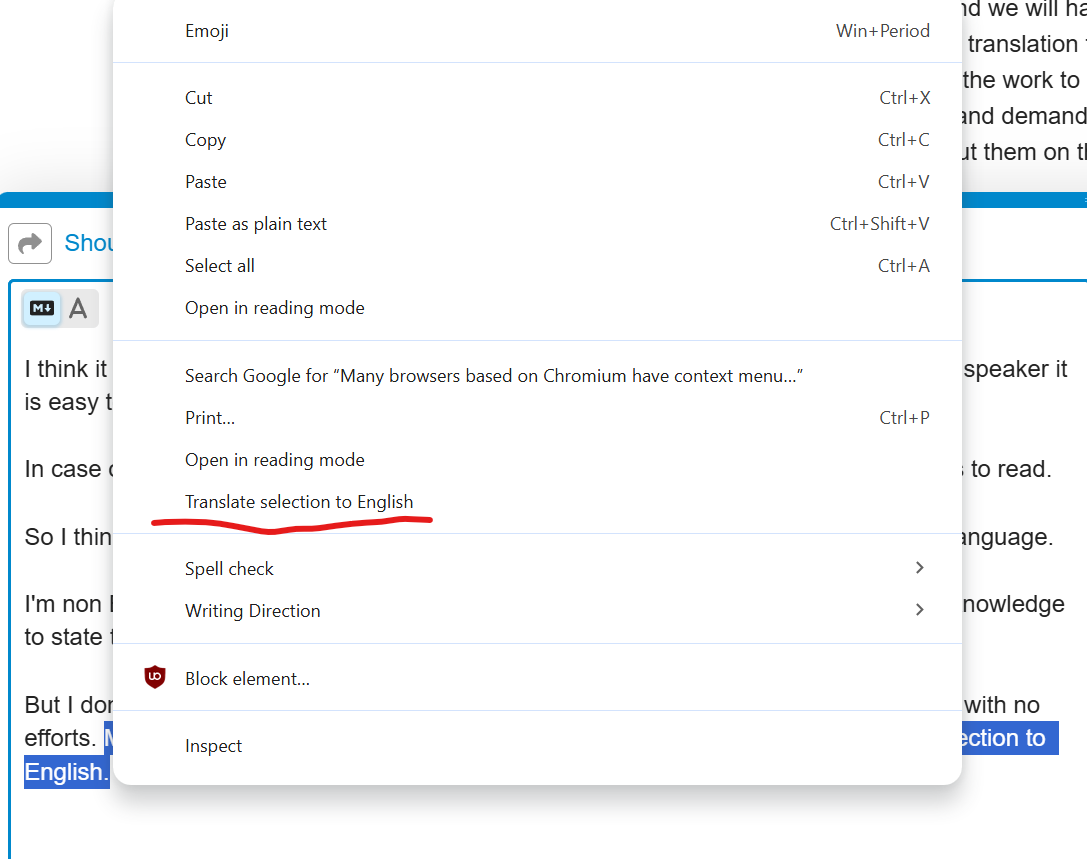Select Emoji from the context menu

[x=207, y=31]
